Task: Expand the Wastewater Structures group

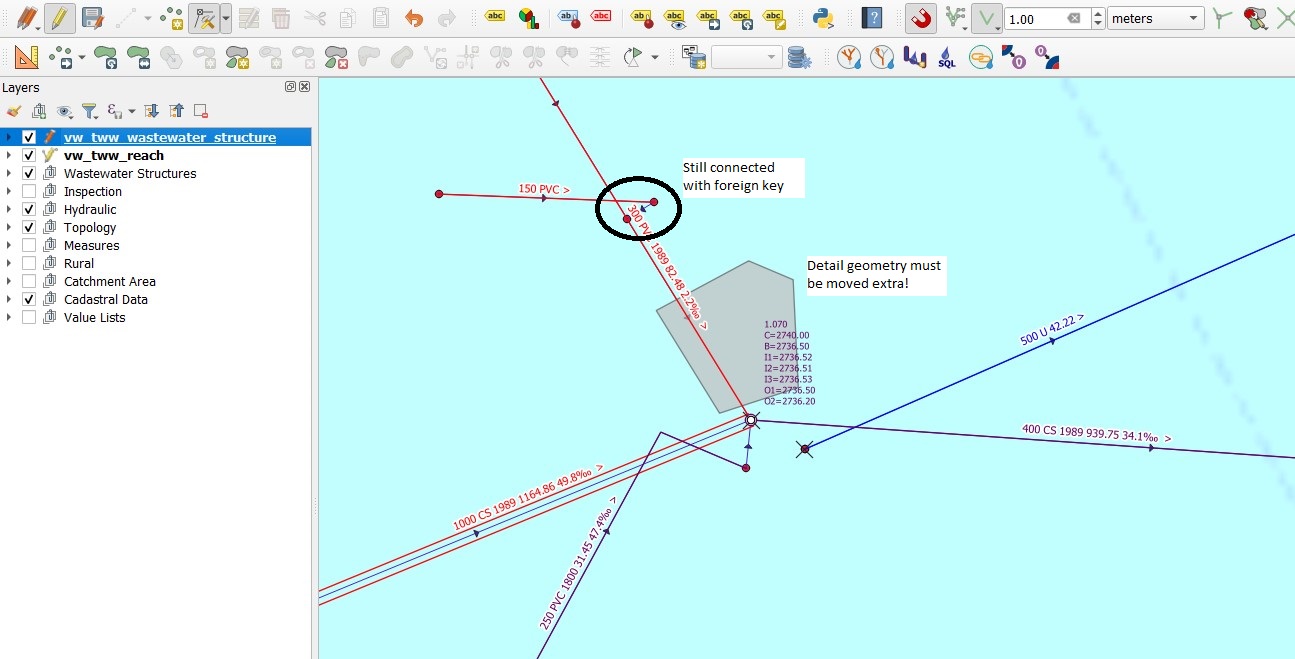Action: tap(9, 173)
